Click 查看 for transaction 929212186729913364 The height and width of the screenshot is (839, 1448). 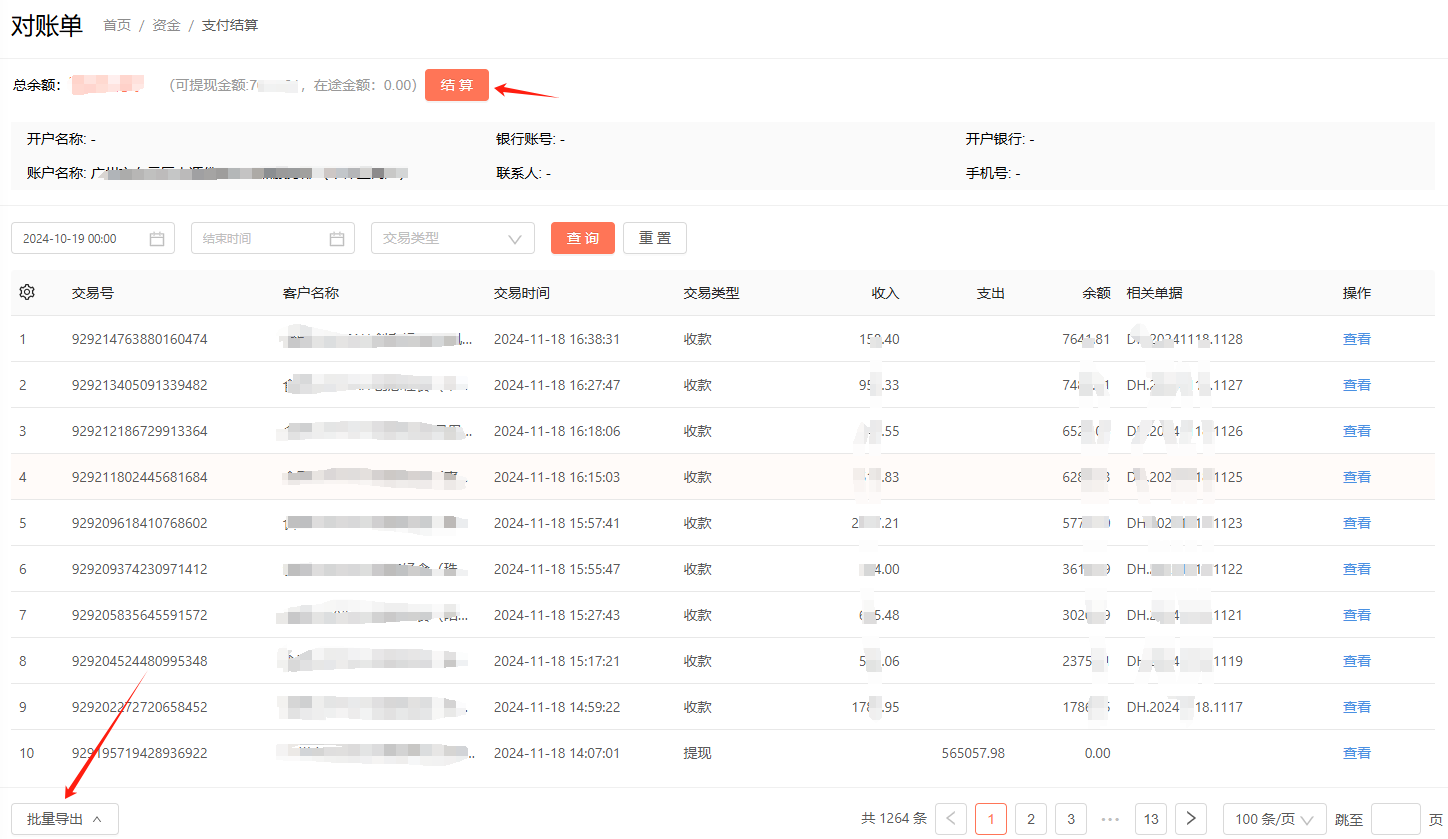pos(1357,431)
